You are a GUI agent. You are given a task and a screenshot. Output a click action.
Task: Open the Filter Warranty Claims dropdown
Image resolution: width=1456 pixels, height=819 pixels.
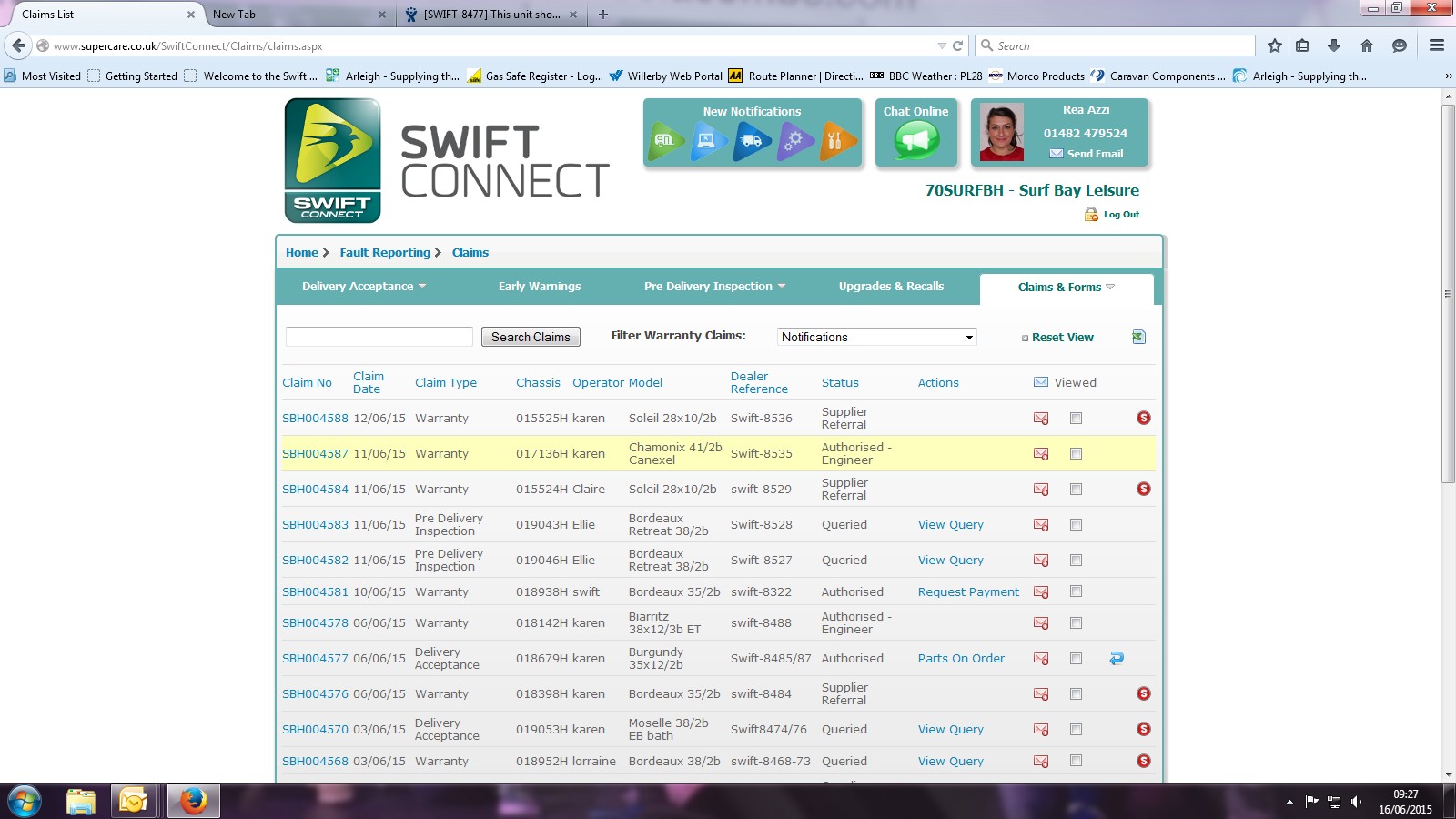[876, 337]
